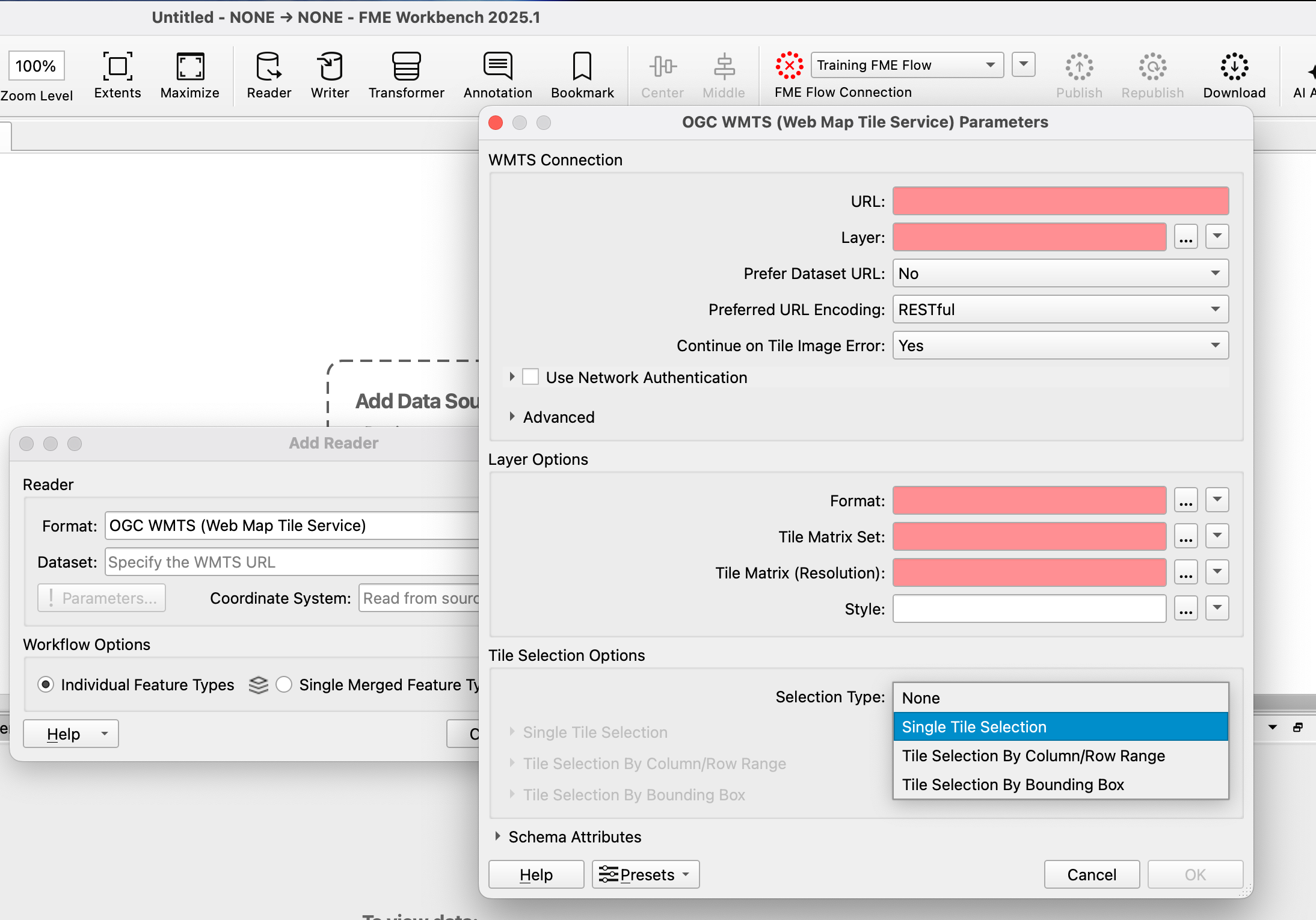1316x920 pixels.
Task: Choose Tile Selection By Bounding Box option
Action: click(x=1060, y=785)
